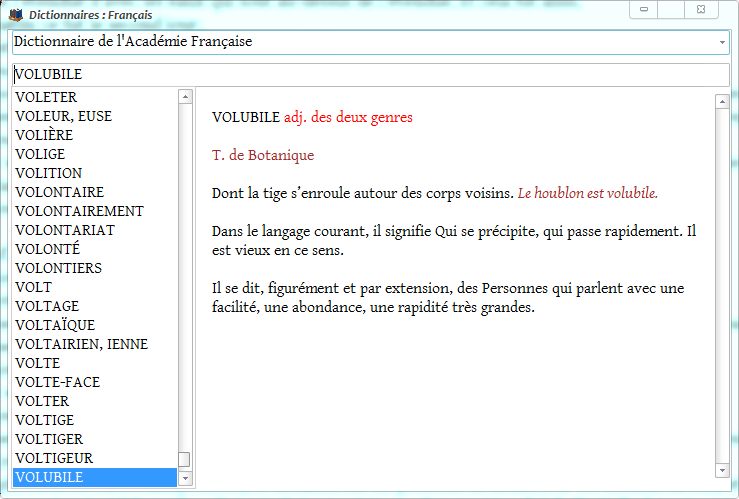Select VOLONTIERS in the word list

[x=95, y=268]
